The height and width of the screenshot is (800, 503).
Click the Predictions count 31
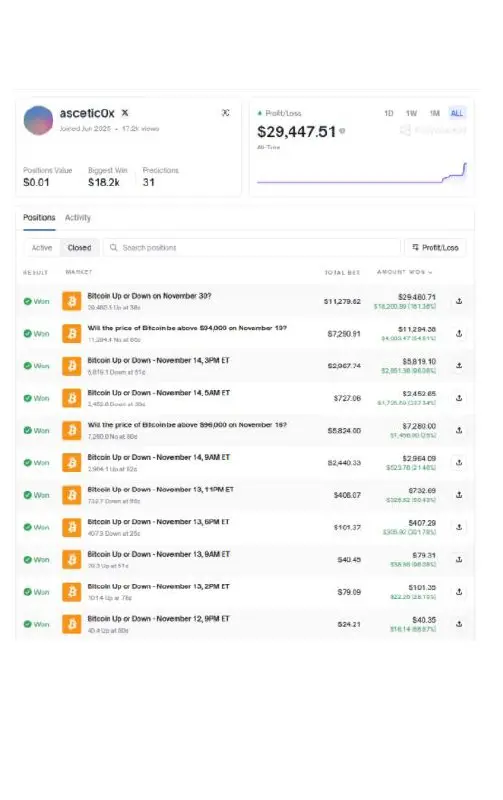[x=160, y=177]
